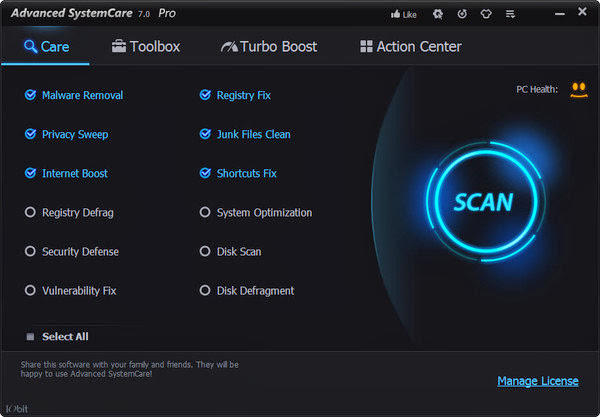Image resolution: width=600 pixels, height=417 pixels.
Task: Enable Security Defense option
Action: click(30, 251)
